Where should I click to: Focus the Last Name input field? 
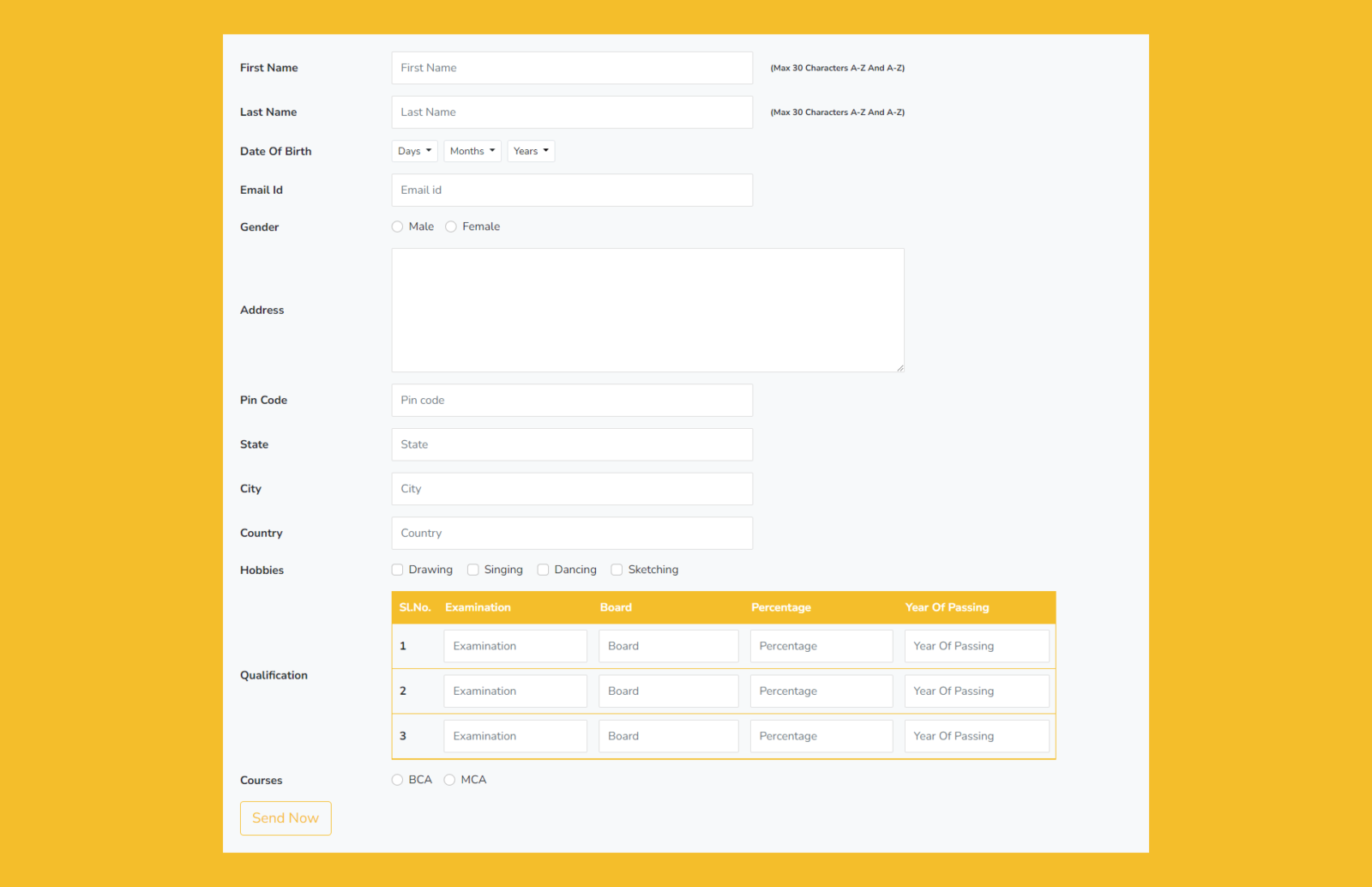(572, 112)
